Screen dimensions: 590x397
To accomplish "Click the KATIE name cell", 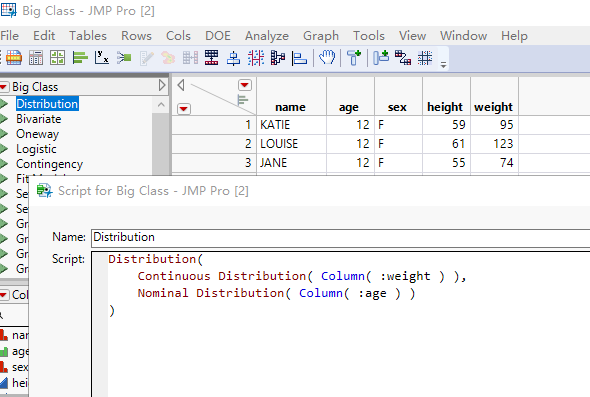I will click(291, 125).
